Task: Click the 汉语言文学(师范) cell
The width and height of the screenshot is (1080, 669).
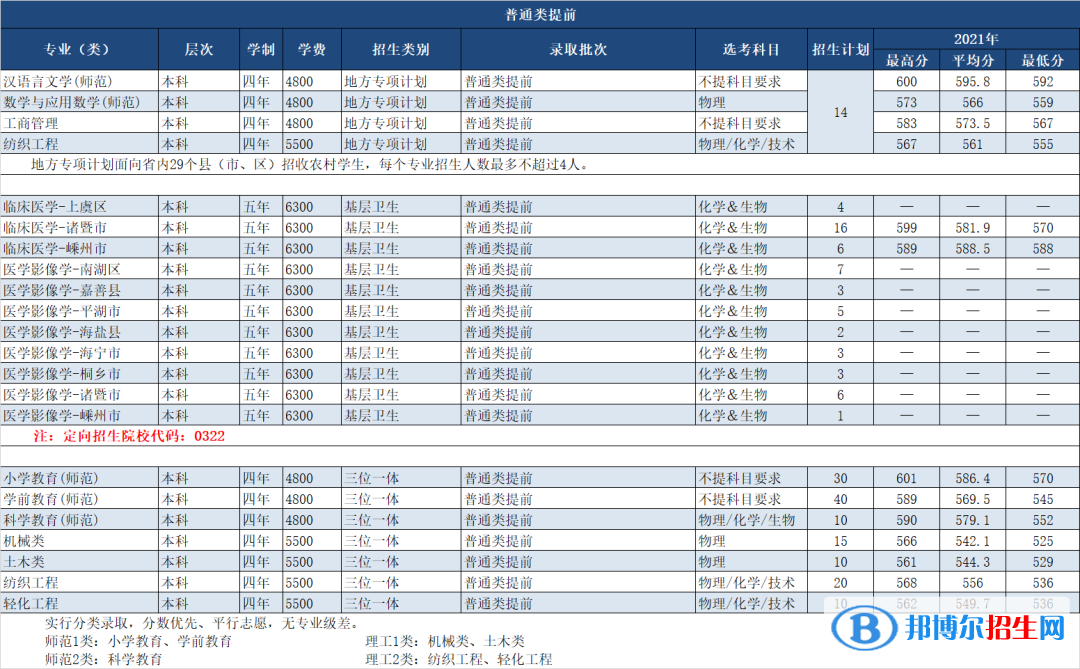Action: (x=80, y=81)
